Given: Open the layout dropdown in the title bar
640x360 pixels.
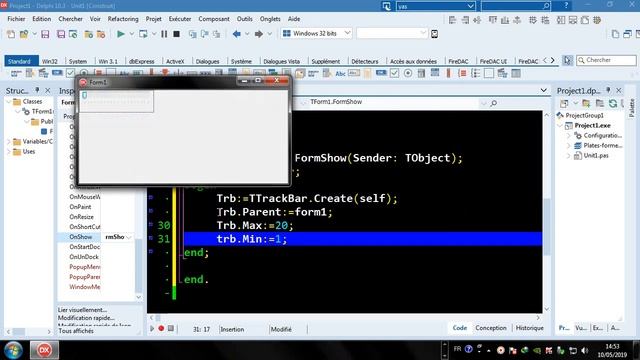Looking at the screenshot, I should point(470,6).
